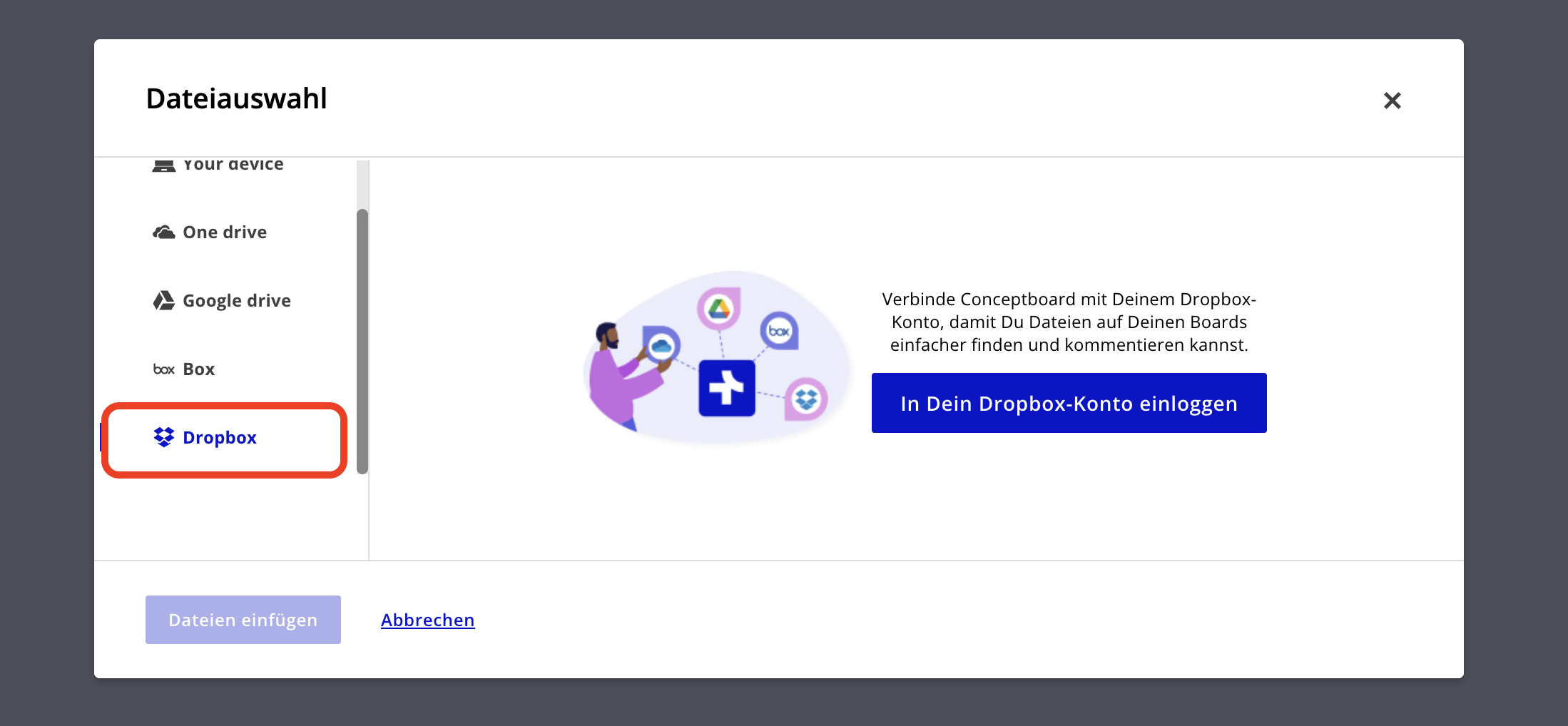
Task: Click the Dropbox bubble in the illustration
Action: point(806,399)
